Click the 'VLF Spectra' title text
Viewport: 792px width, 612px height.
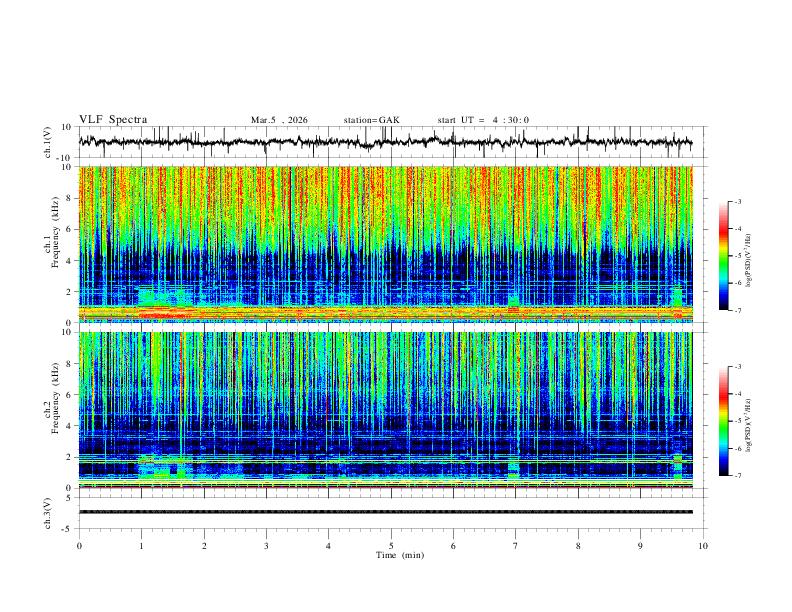coord(113,120)
